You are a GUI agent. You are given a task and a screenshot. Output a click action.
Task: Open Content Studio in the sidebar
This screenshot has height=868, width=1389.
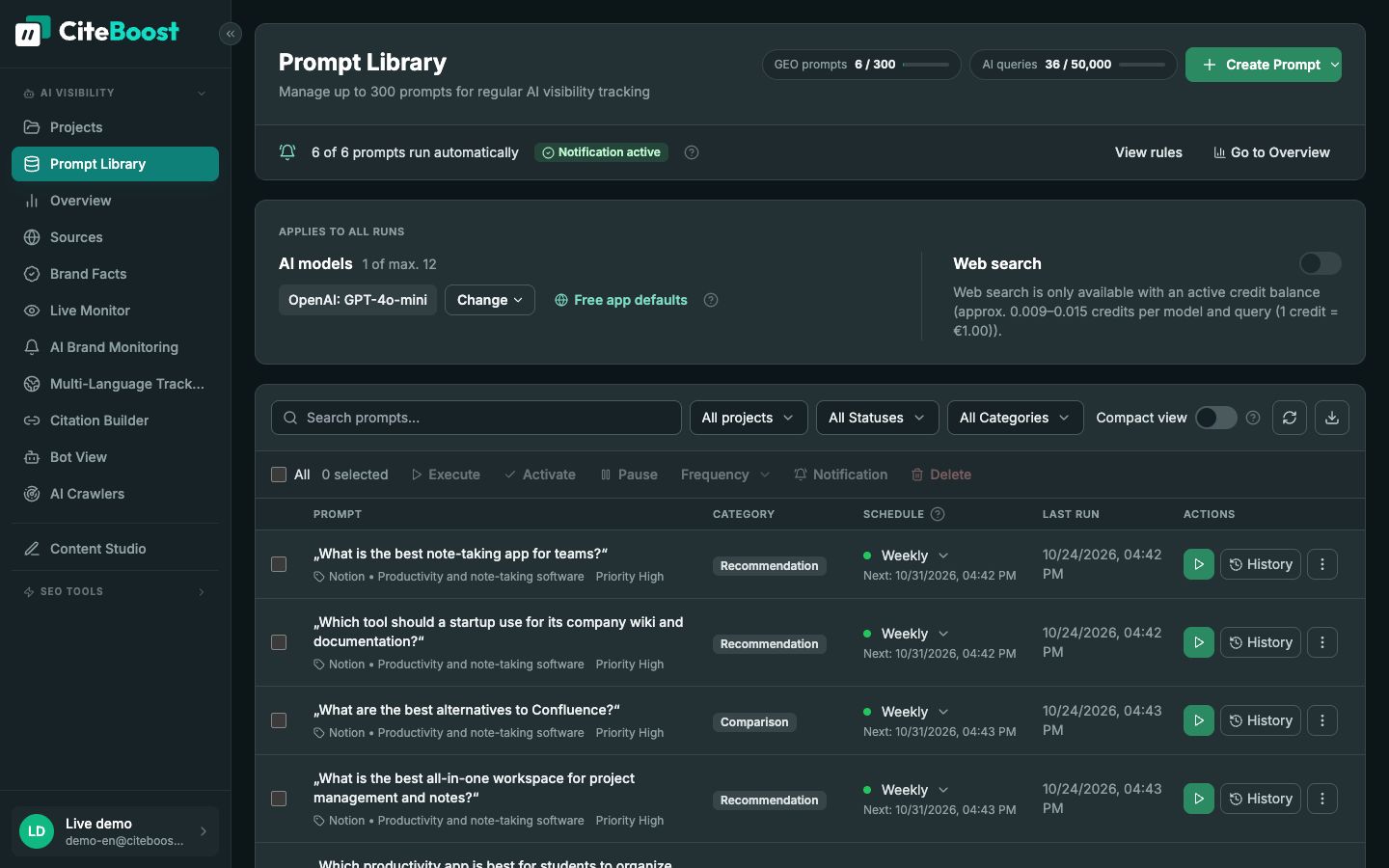coord(115,549)
